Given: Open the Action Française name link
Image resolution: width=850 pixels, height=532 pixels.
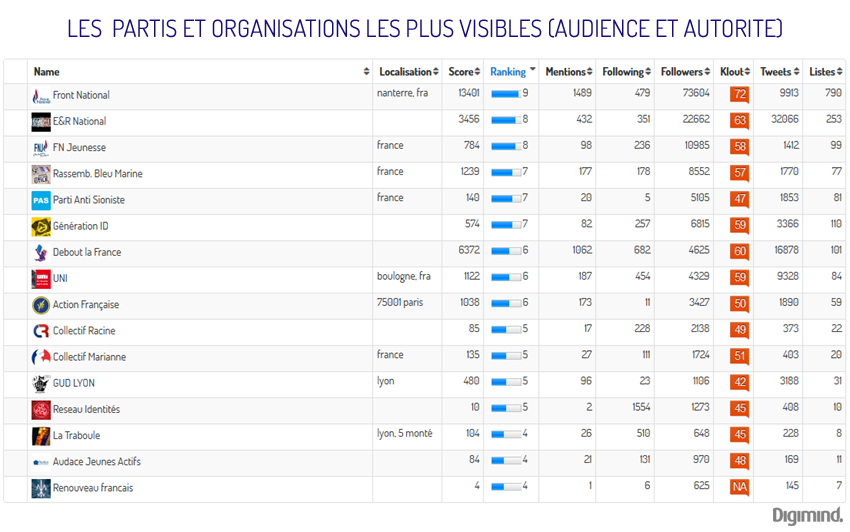Looking at the screenshot, I should [x=86, y=305].
